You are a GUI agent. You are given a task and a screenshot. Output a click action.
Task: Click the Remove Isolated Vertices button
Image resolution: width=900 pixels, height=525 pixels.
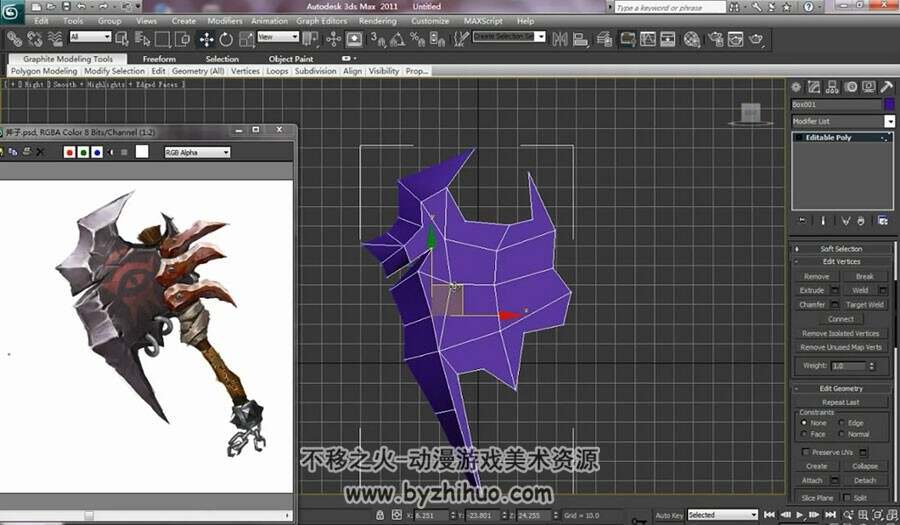pyautogui.click(x=840, y=333)
